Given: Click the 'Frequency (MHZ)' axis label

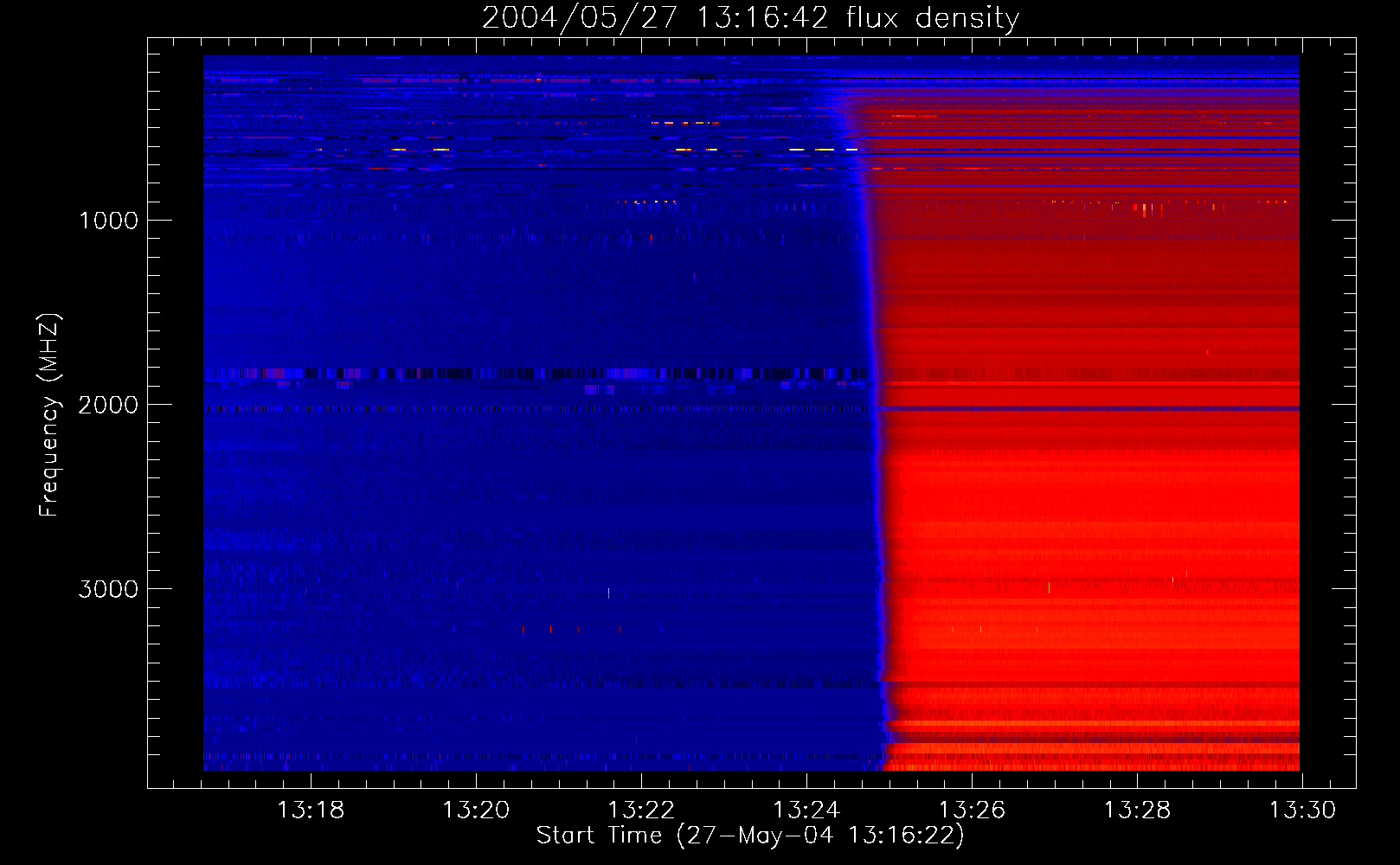Looking at the screenshot, I should pos(49,415).
